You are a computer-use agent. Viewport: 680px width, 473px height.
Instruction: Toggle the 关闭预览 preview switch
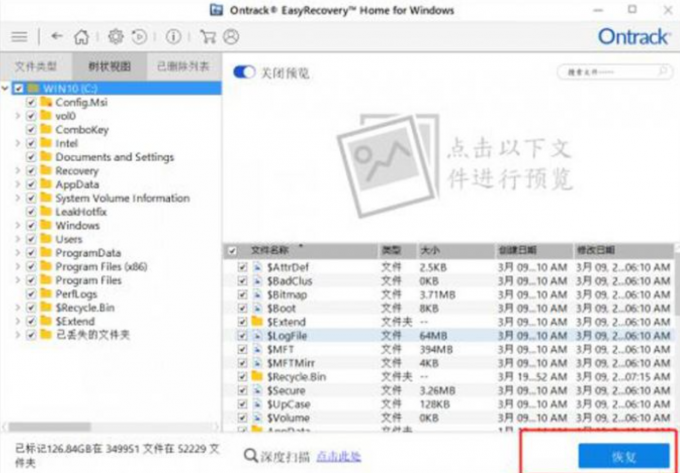[244, 73]
